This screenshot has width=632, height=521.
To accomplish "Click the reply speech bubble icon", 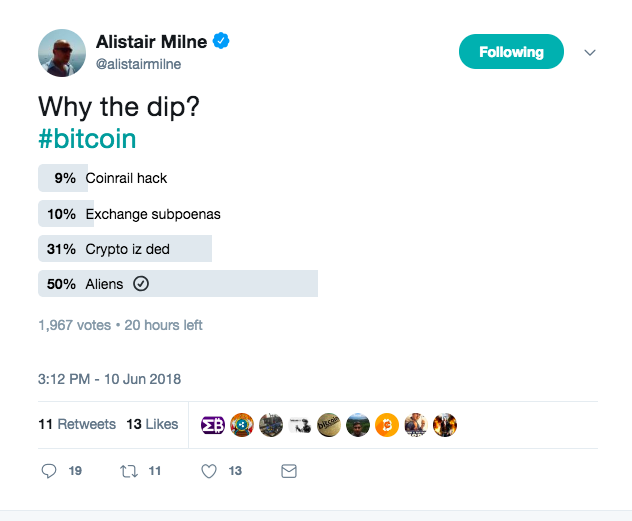I will click(50, 470).
